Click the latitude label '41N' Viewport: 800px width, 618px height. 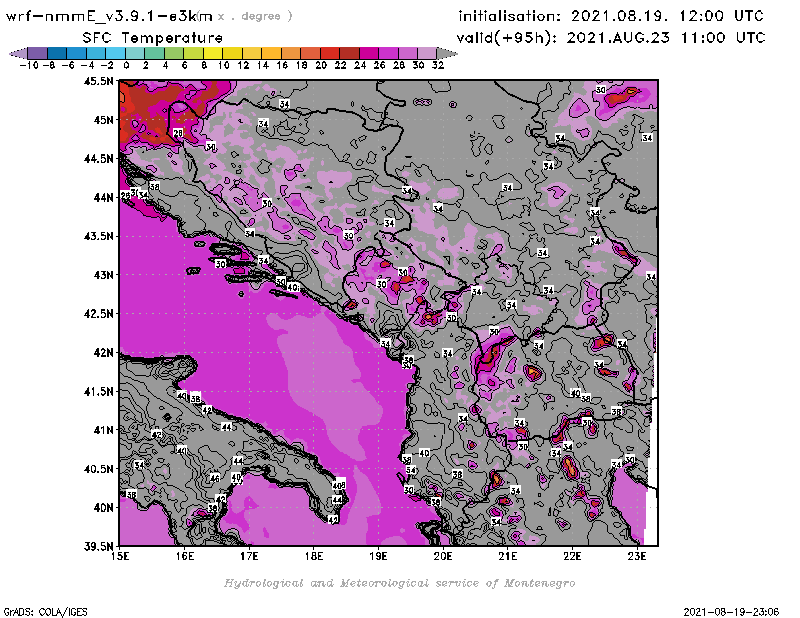point(103,430)
